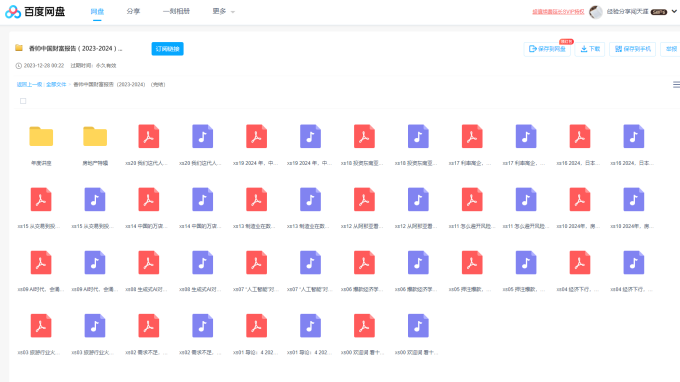Open the xs11 PDF document
The height and width of the screenshot is (382, 680).
point(472,199)
